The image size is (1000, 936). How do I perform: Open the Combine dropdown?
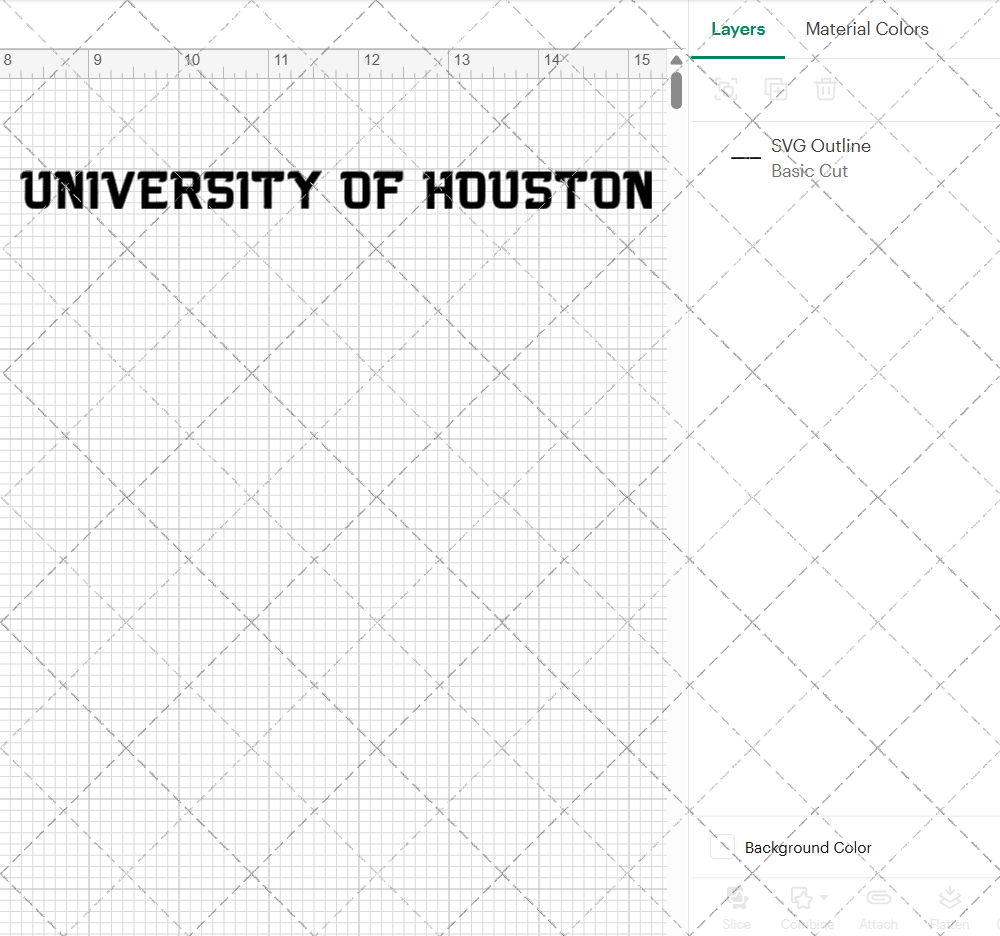[807, 908]
